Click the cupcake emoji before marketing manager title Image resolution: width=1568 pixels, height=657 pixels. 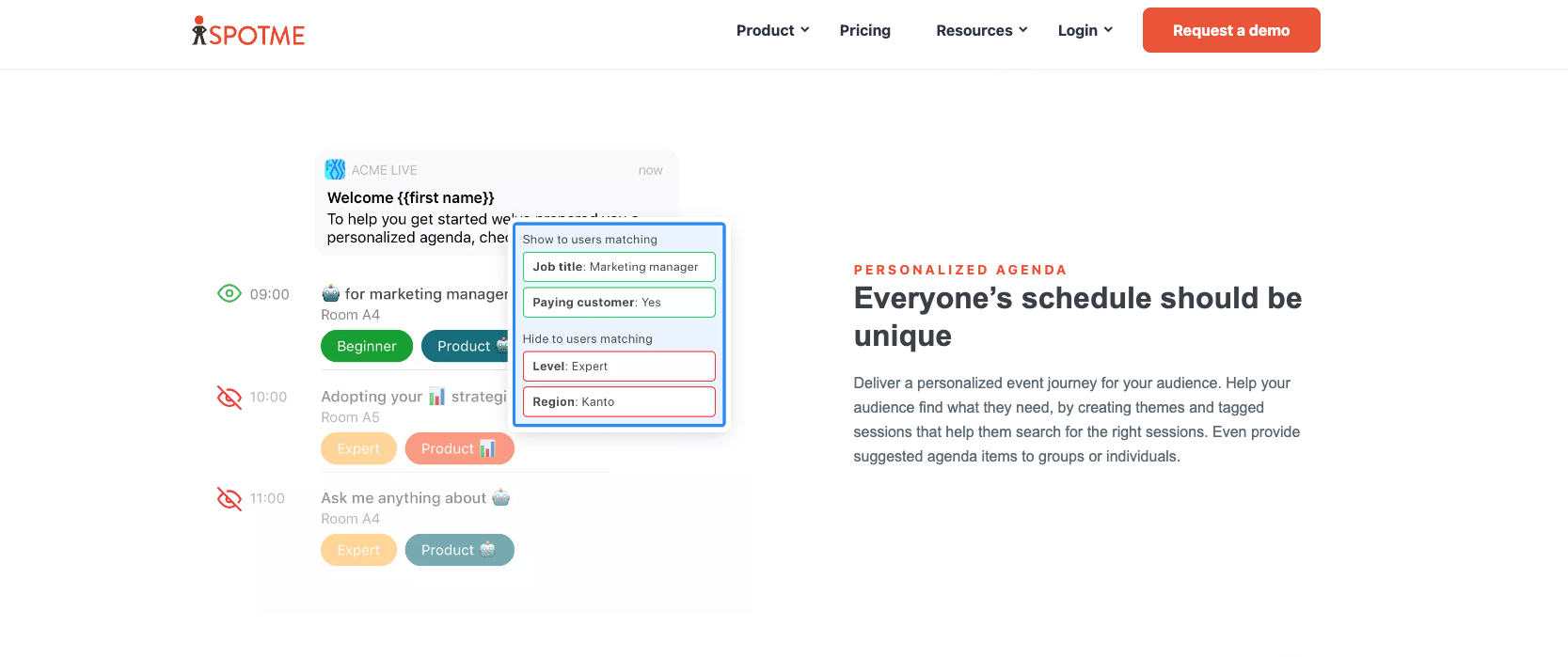331,293
